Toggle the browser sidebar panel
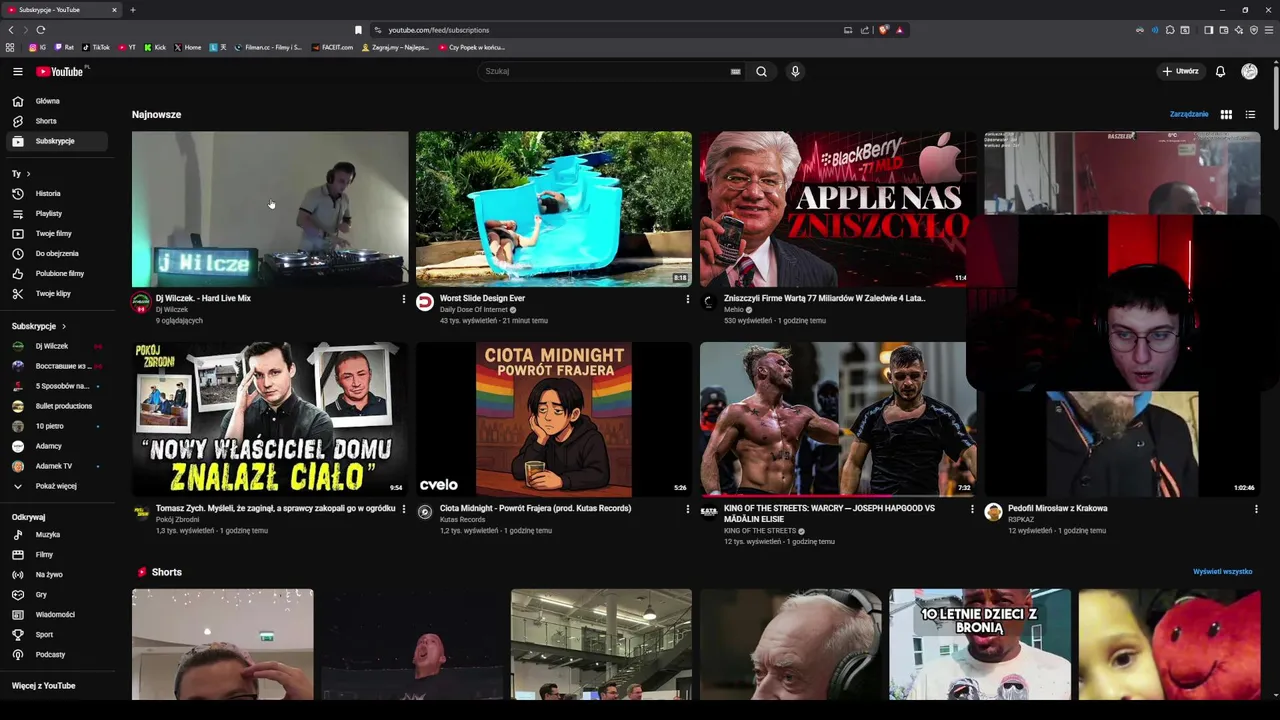The width and height of the screenshot is (1280, 720). coord(1209,30)
